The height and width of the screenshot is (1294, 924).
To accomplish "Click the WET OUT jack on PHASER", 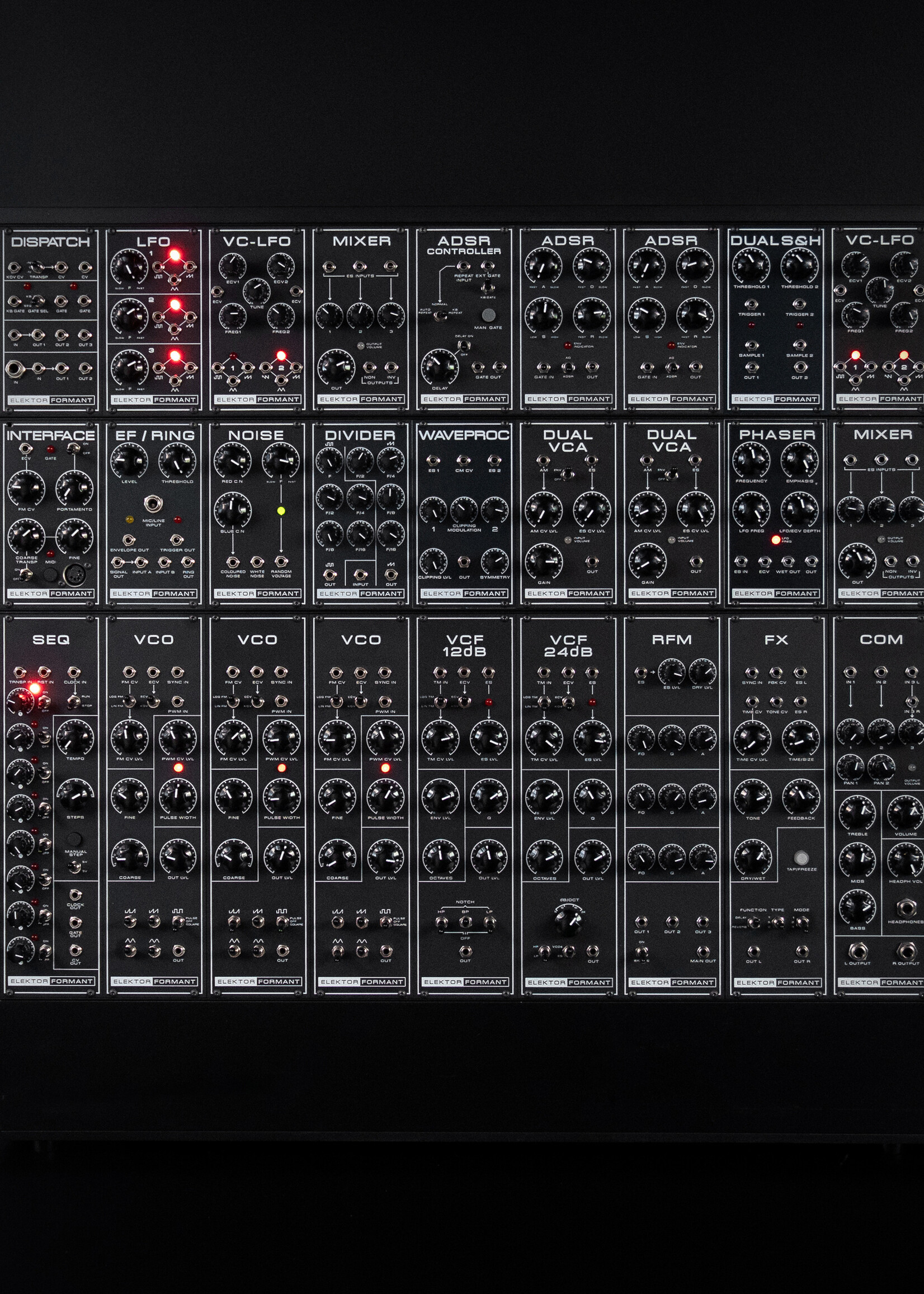I will 788,562.
